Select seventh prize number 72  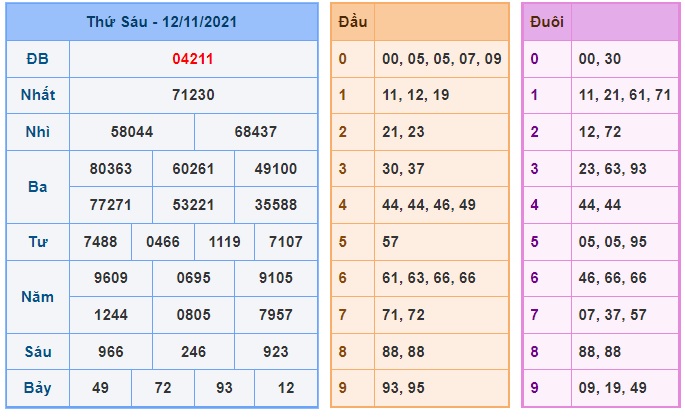click(163, 388)
